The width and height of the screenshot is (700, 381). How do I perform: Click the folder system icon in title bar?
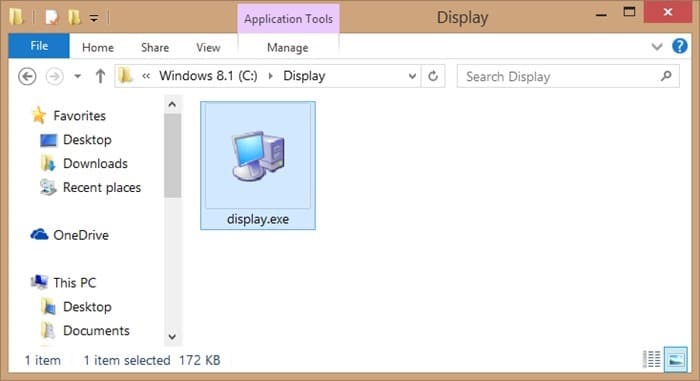tap(17, 17)
